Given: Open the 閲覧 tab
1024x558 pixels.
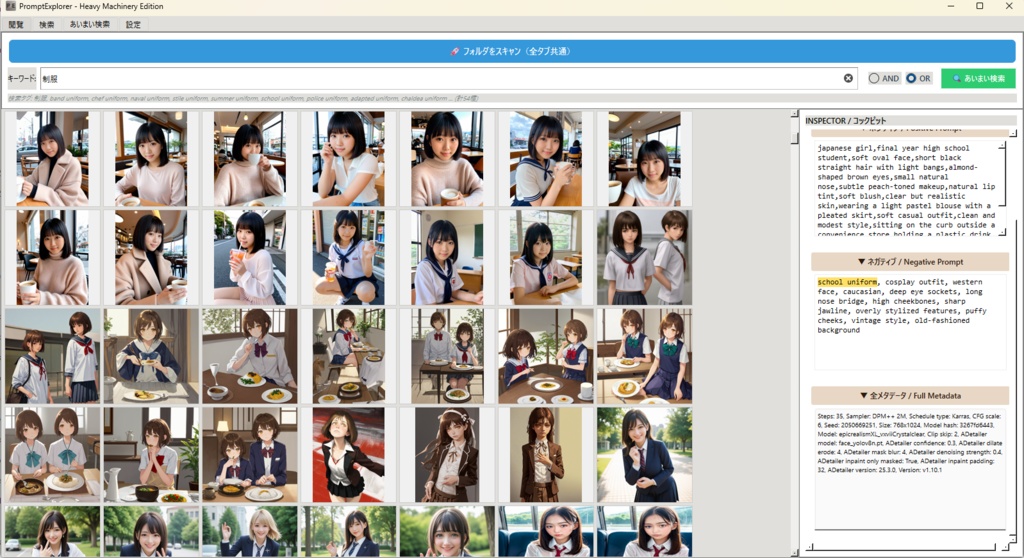Looking at the screenshot, I should 16,24.
